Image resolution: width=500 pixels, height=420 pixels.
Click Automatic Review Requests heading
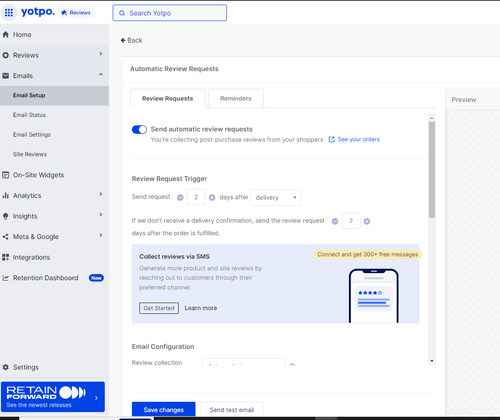point(174,69)
